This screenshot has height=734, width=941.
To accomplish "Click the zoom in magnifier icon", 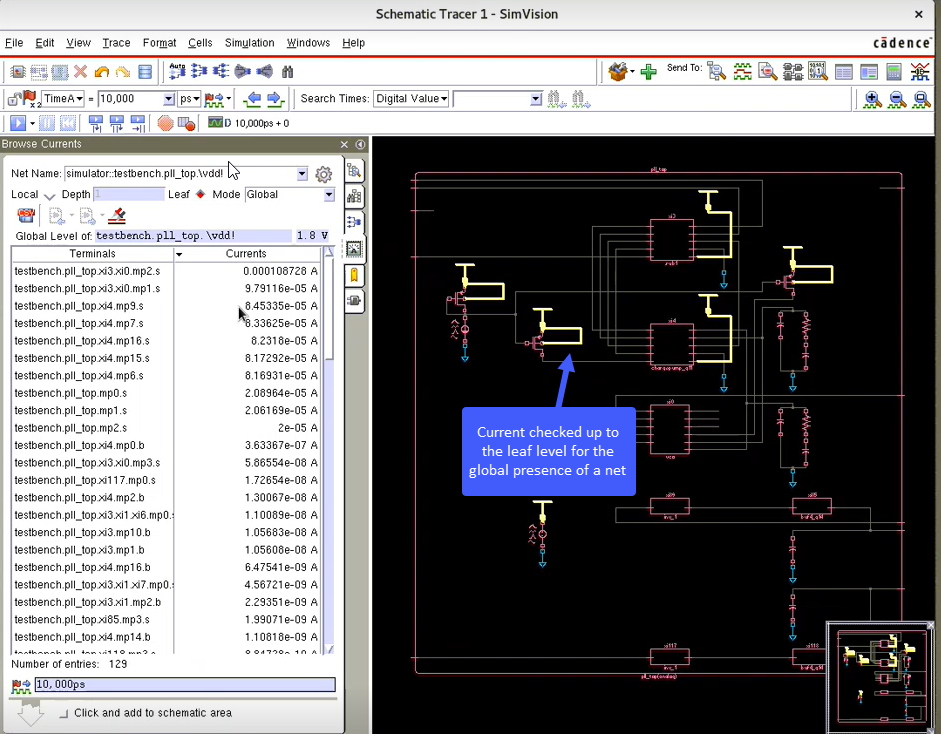I will click(x=872, y=99).
